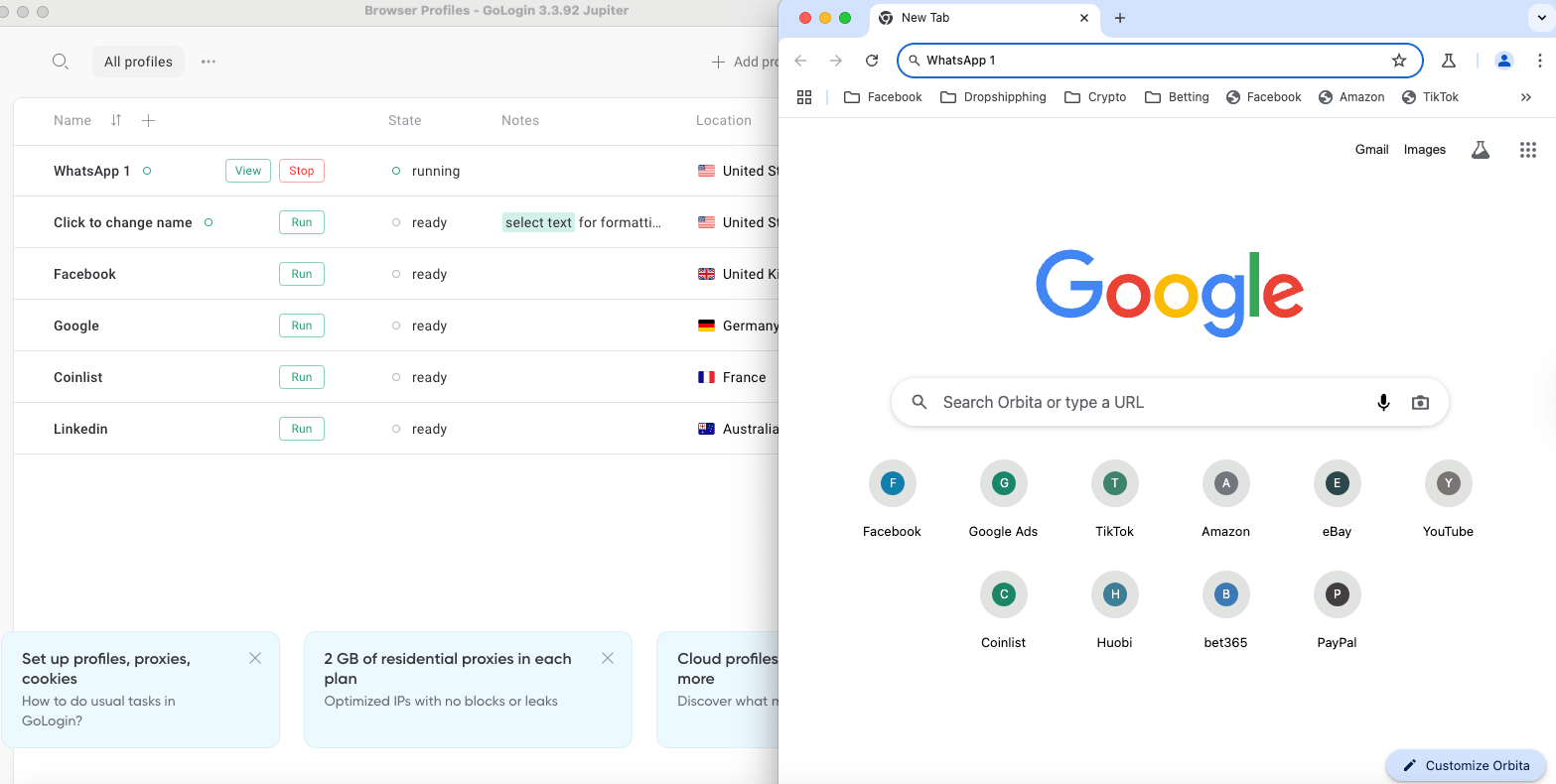
Task: Click the 'Search Orbita or type a URL' box
Action: pyautogui.click(x=1170, y=402)
